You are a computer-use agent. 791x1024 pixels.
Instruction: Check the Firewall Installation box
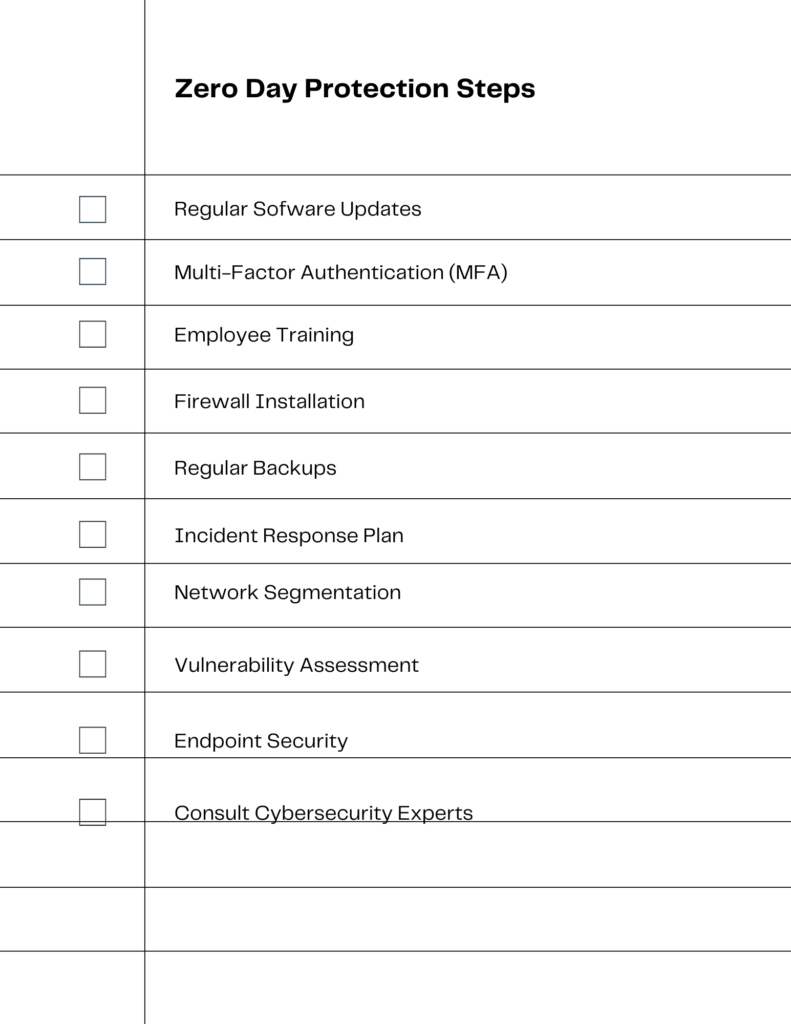click(x=92, y=400)
